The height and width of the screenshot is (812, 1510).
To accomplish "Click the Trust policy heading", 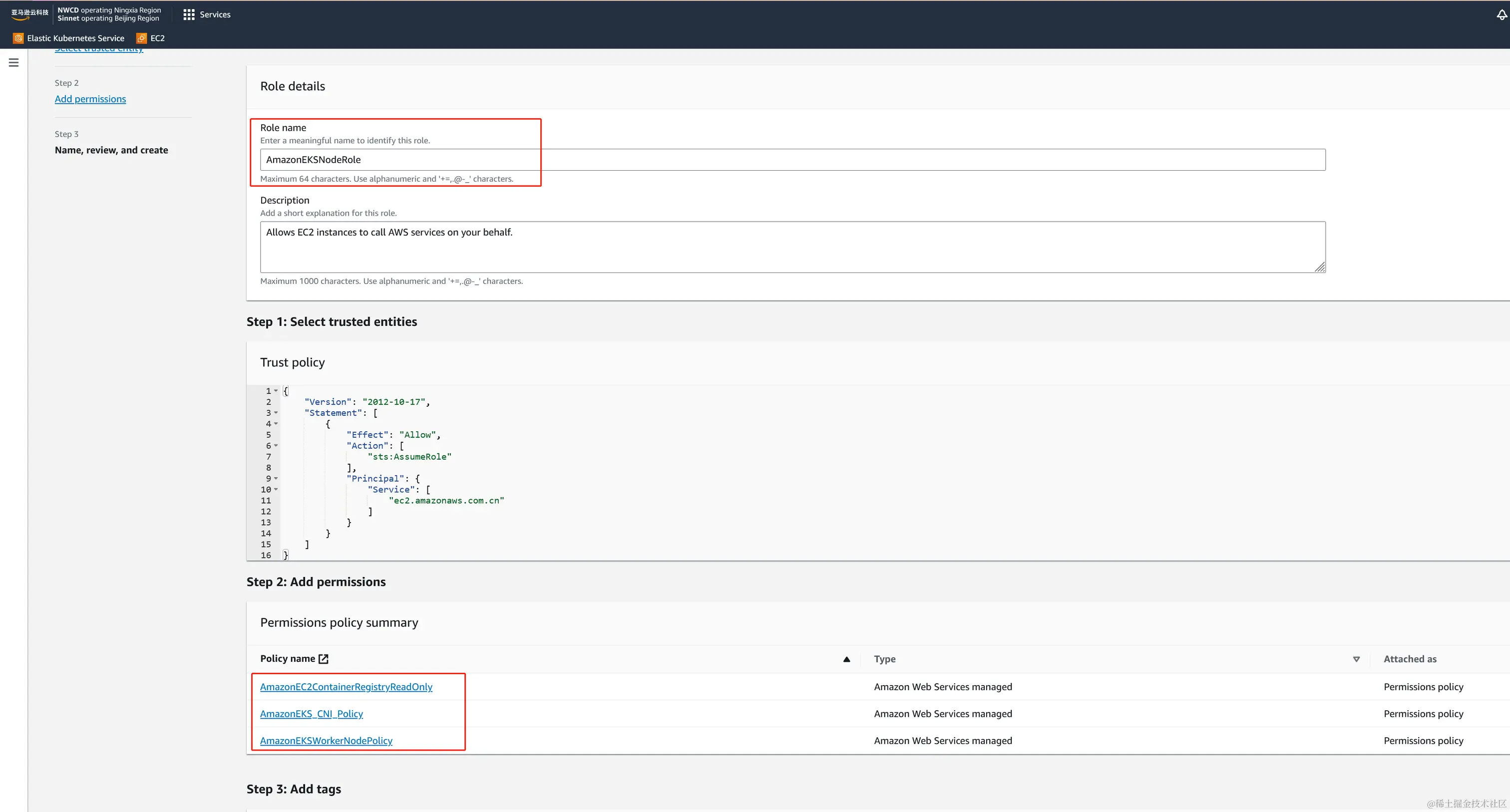I will point(293,363).
